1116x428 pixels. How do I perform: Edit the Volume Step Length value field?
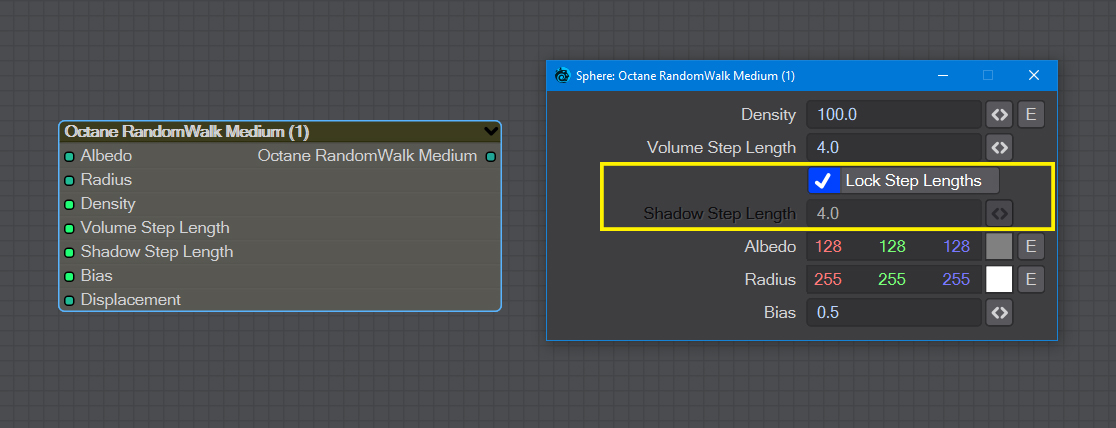click(x=894, y=148)
